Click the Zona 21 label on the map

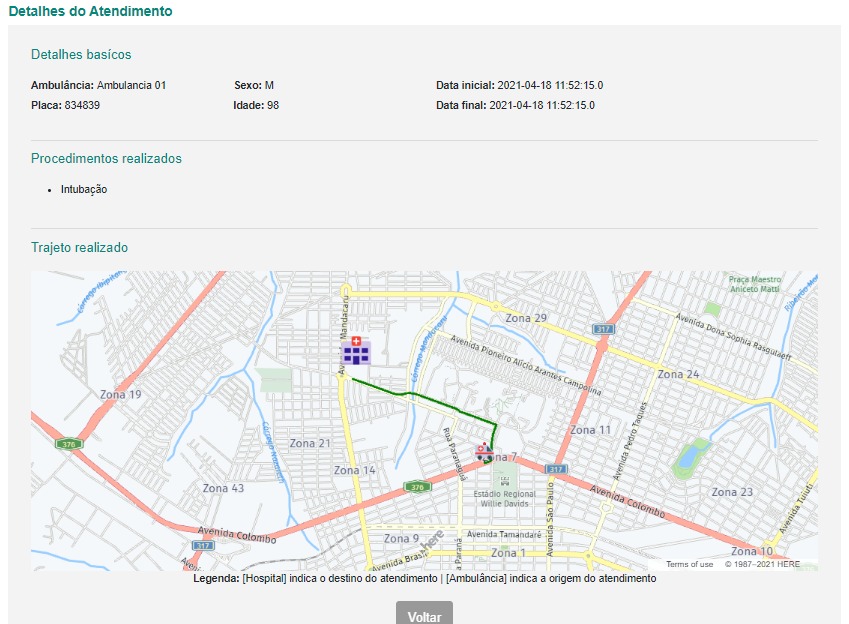[310, 443]
